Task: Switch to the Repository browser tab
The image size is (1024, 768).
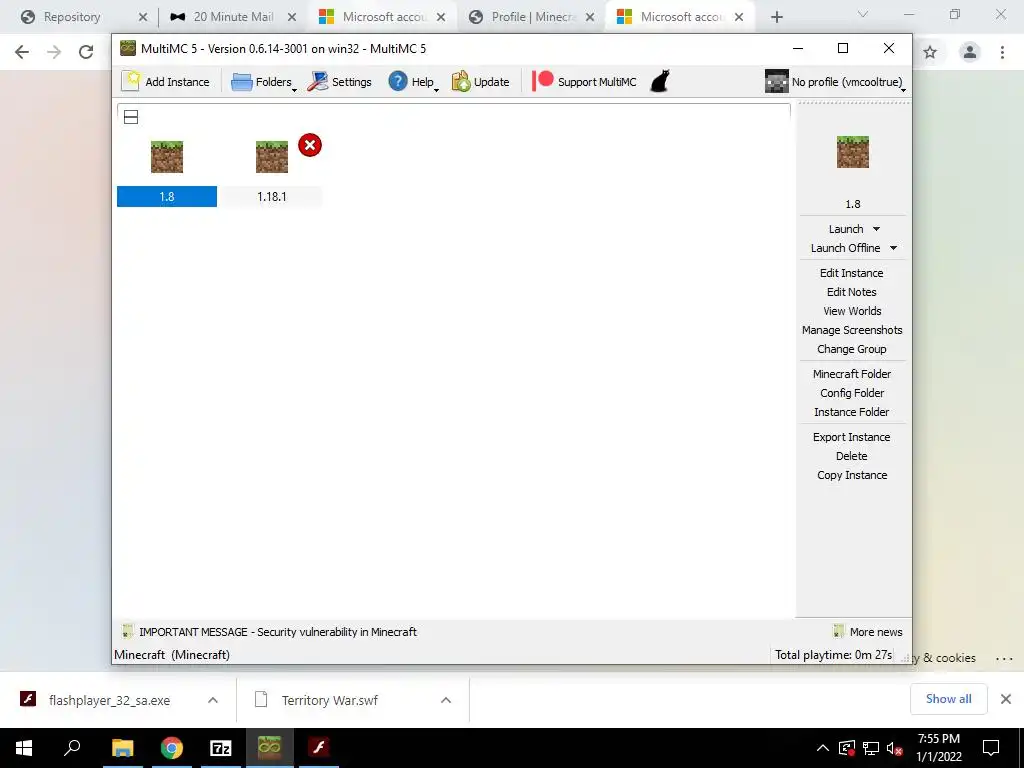Action: 72,17
